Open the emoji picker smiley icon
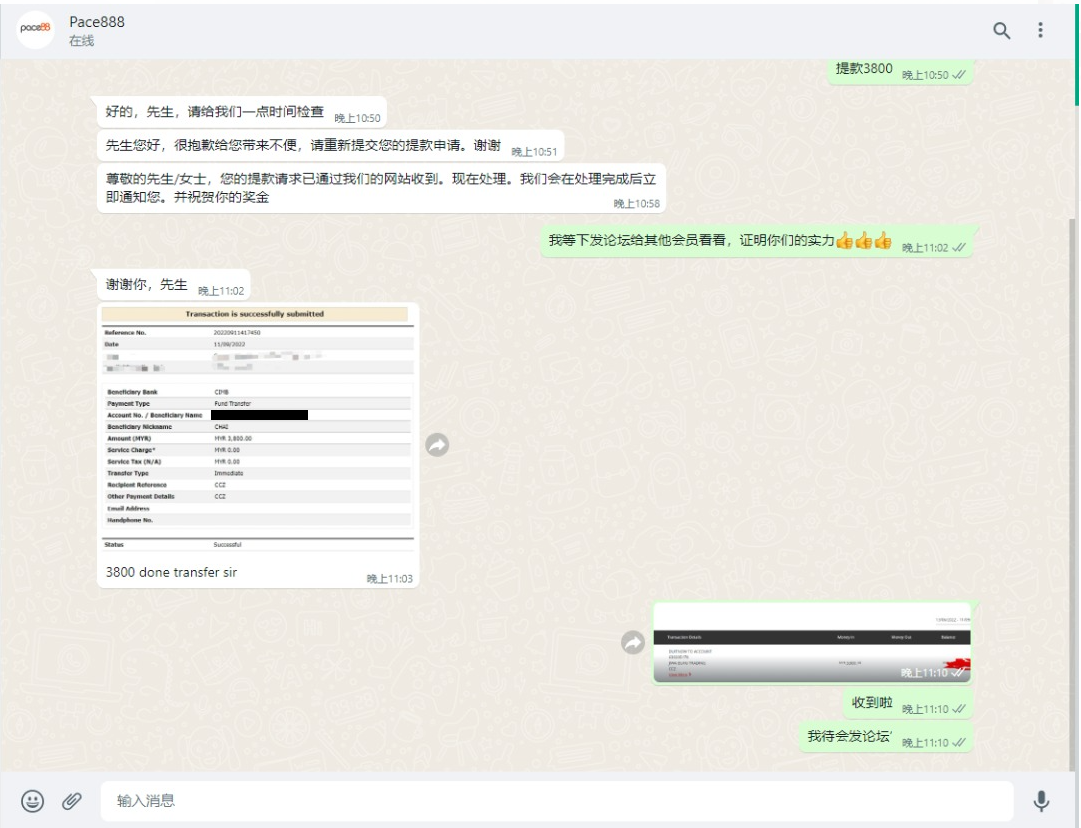The width and height of the screenshot is (1081, 828). click(x=33, y=800)
